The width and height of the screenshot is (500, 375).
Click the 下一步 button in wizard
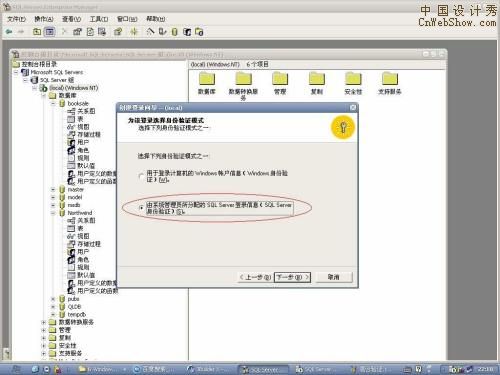[x=292, y=277]
